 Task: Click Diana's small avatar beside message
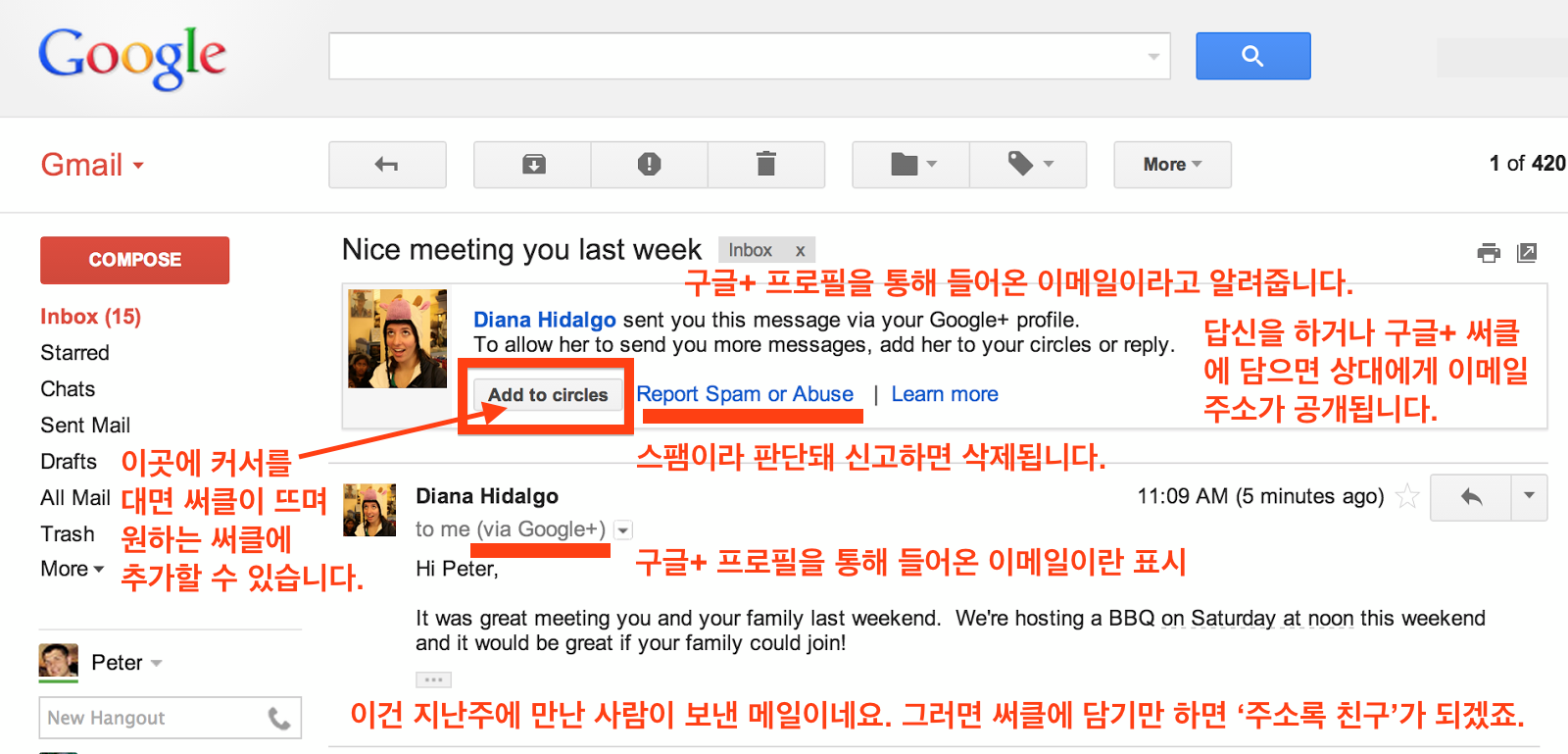click(x=369, y=510)
